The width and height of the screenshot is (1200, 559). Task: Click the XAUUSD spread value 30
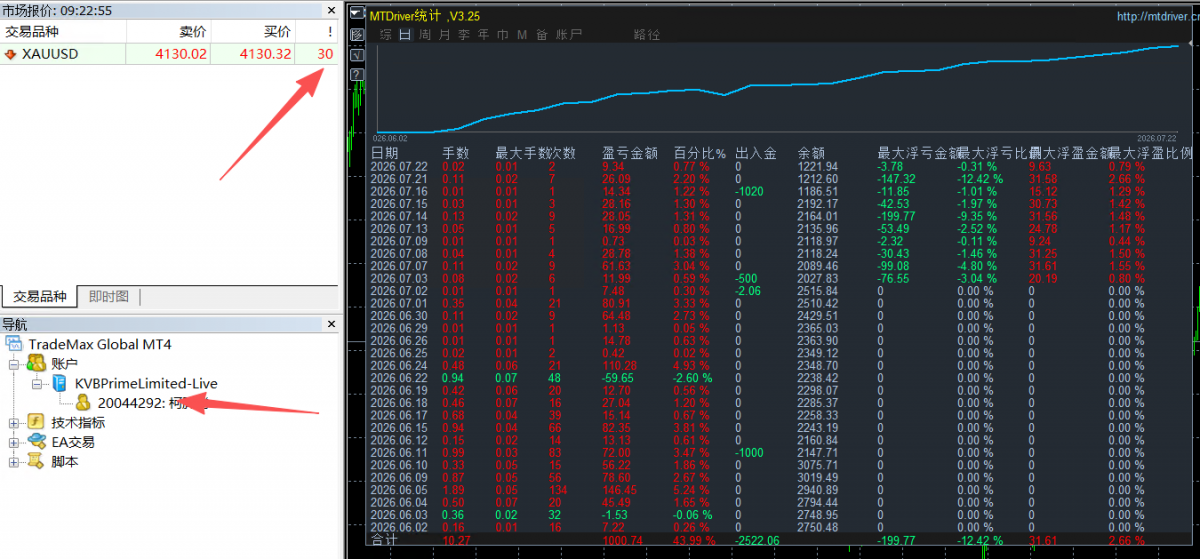(325, 53)
